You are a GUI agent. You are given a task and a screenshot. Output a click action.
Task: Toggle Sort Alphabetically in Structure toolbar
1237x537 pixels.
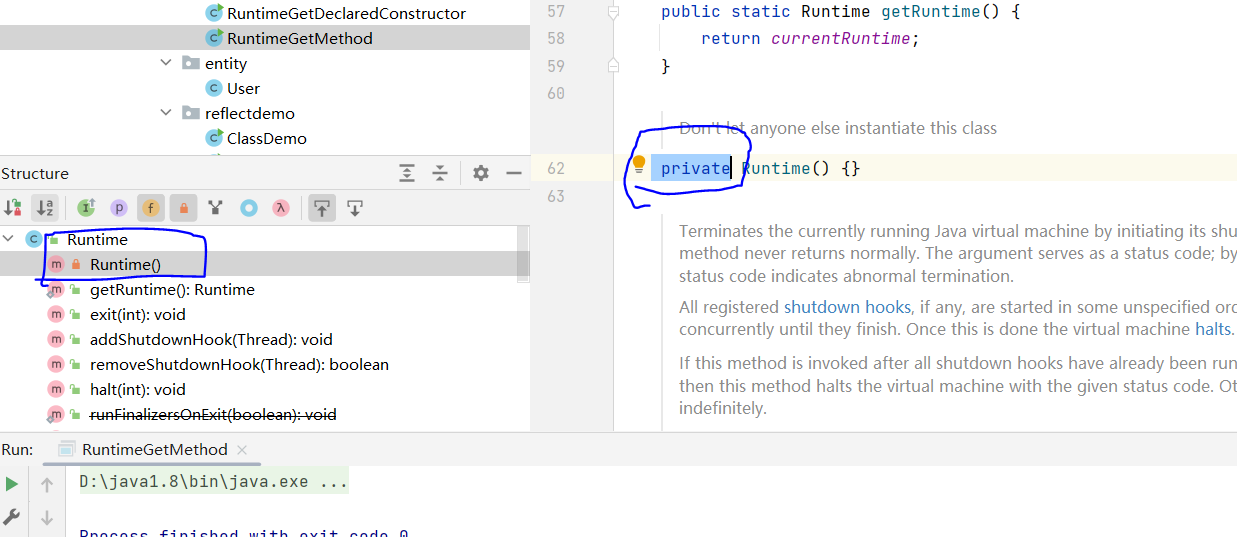44,208
